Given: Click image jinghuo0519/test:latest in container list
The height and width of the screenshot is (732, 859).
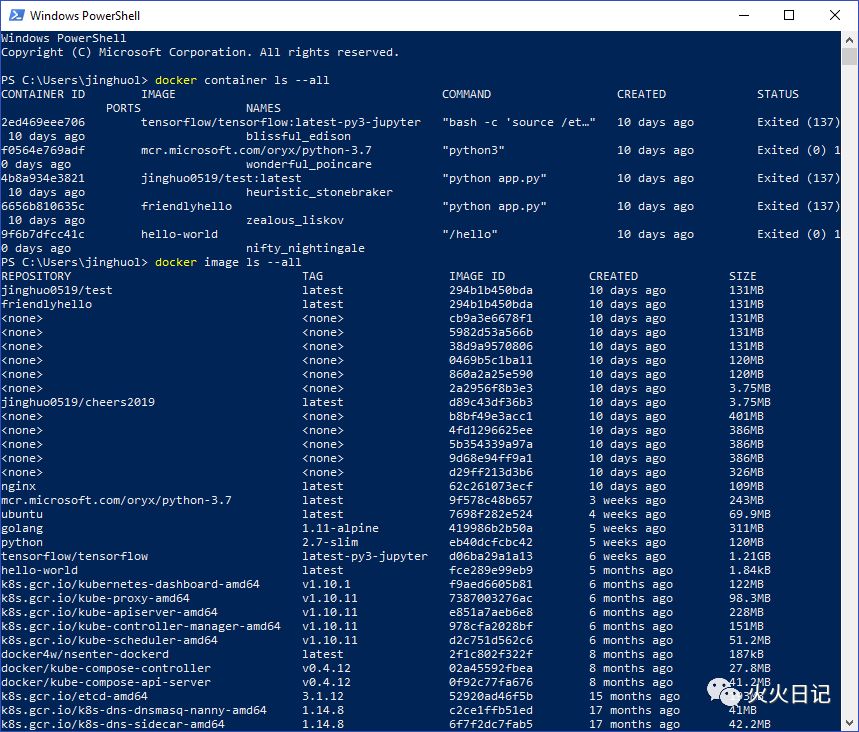Looking at the screenshot, I should tap(221, 178).
